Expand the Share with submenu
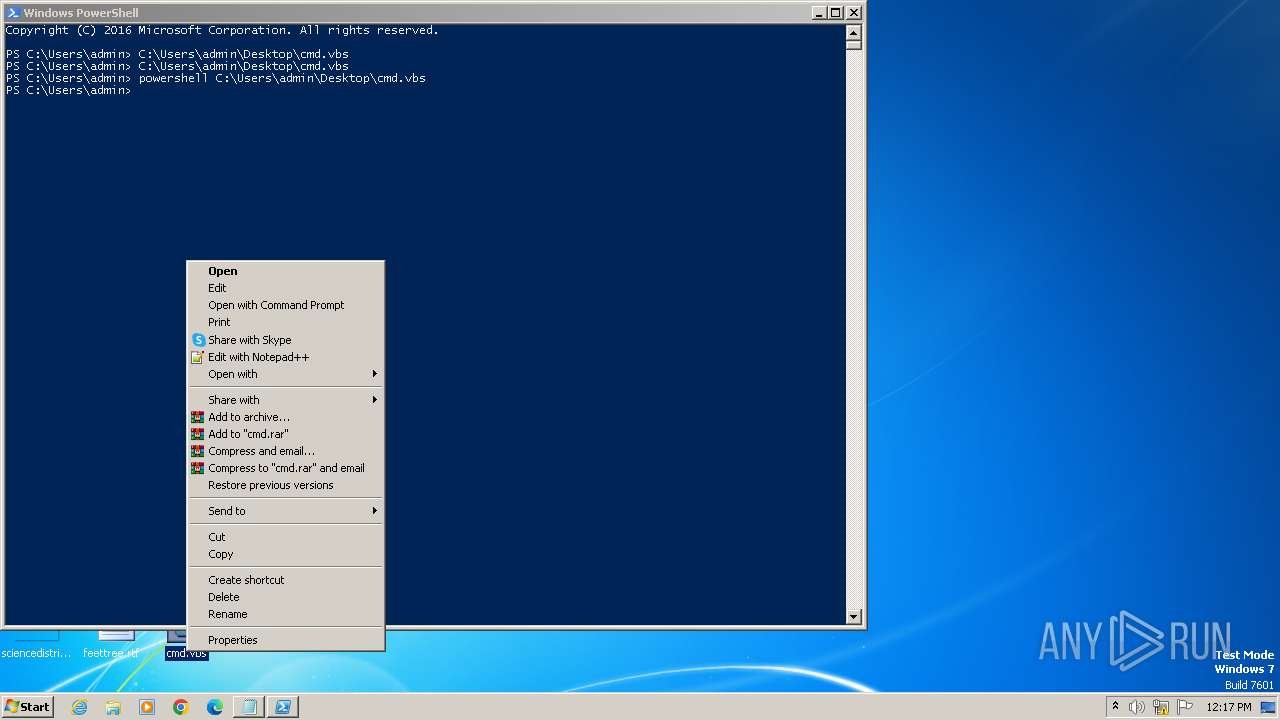 (x=286, y=400)
